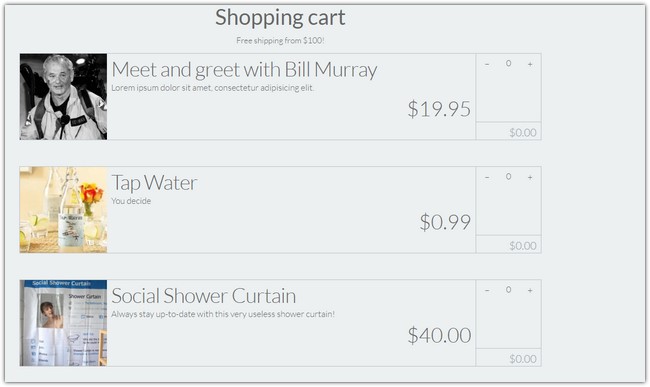Viewport: 650px width, 387px height.
Task: Decrease quantity of Bill Murray meet and greet
Action: coord(487,64)
